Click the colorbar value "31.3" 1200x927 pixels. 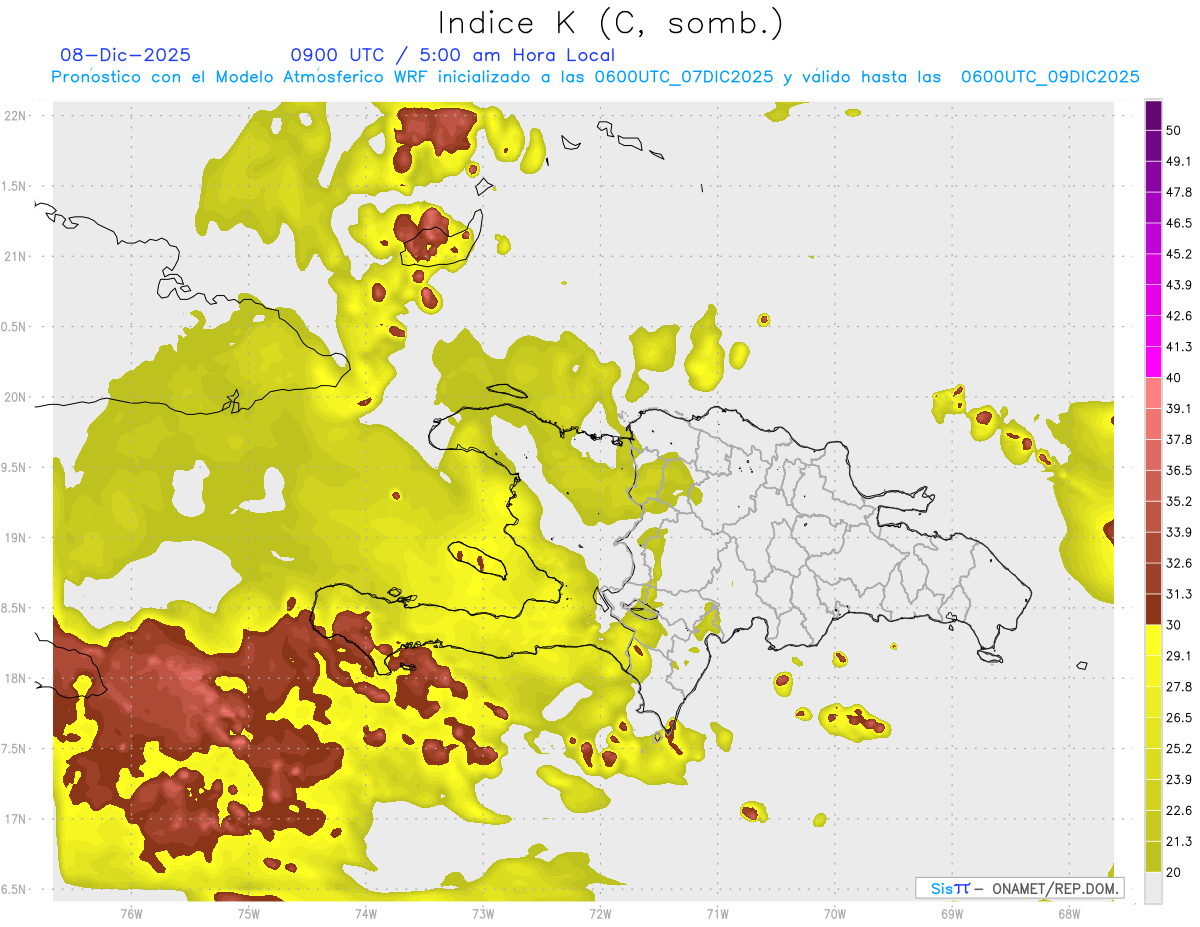[x=1179, y=594]
